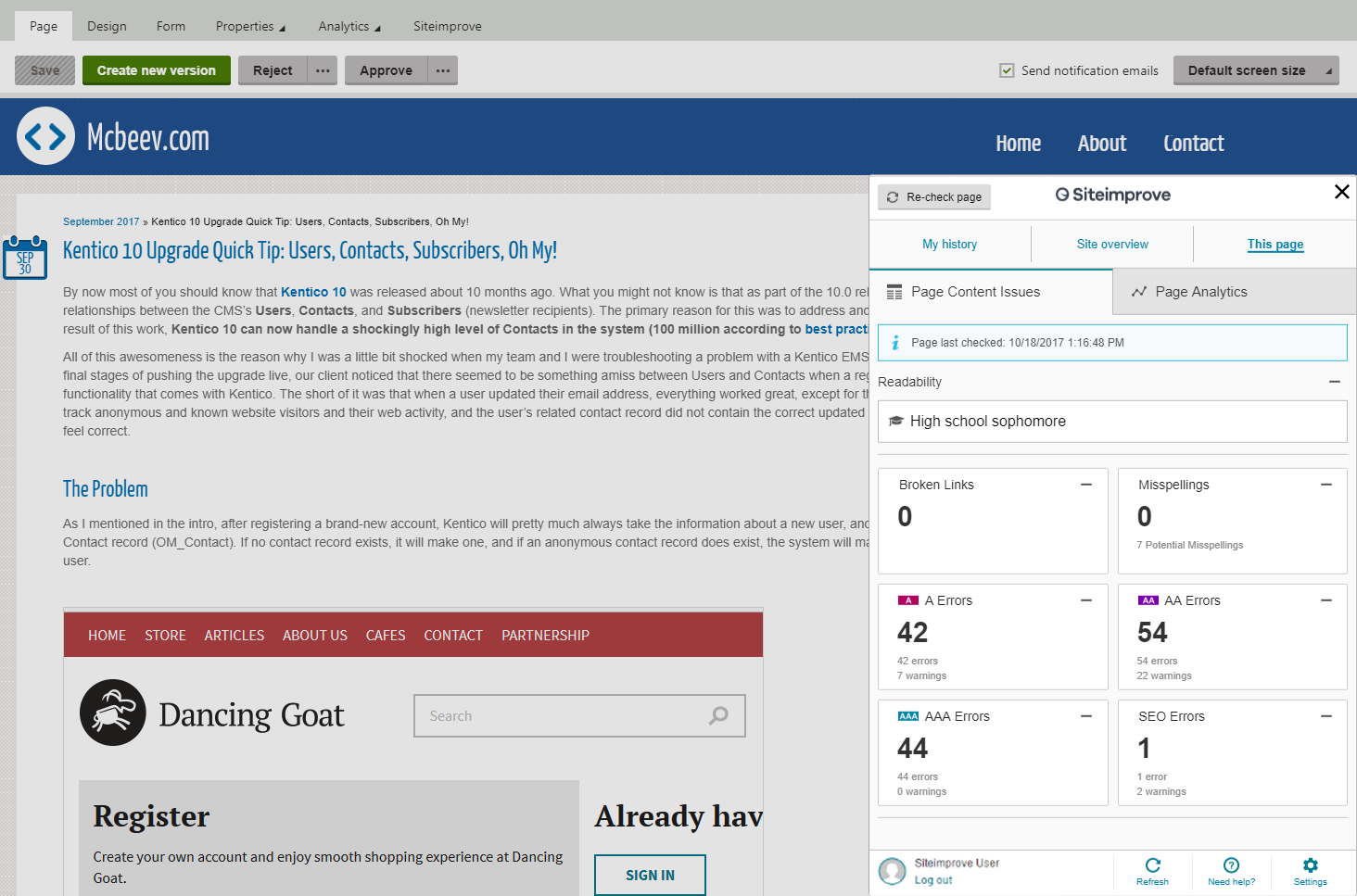Image resolution: width=1357 pixels, height=896 pixels.
Task: Click the disabled Save button
Action: coord(44,70)
